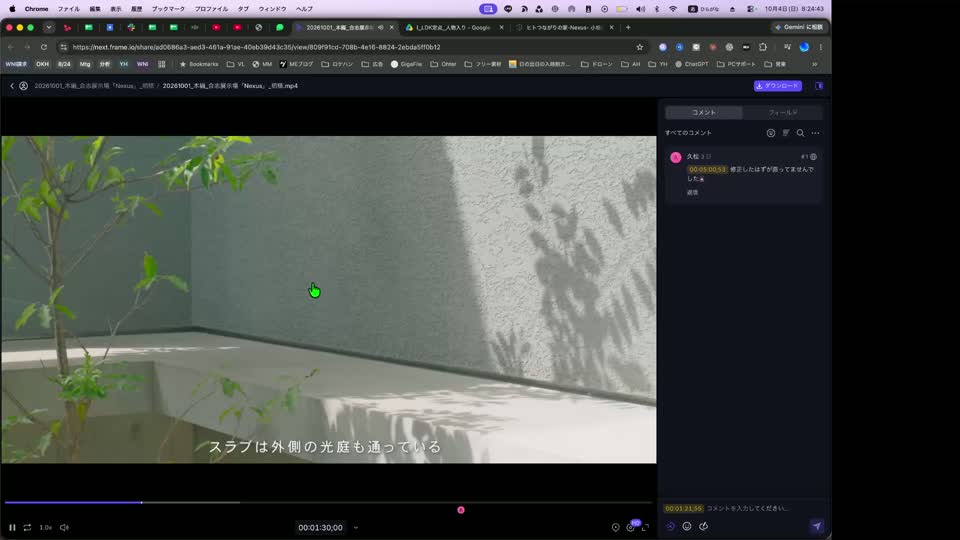Open timecode format dropdown arrow

point(356,528)
